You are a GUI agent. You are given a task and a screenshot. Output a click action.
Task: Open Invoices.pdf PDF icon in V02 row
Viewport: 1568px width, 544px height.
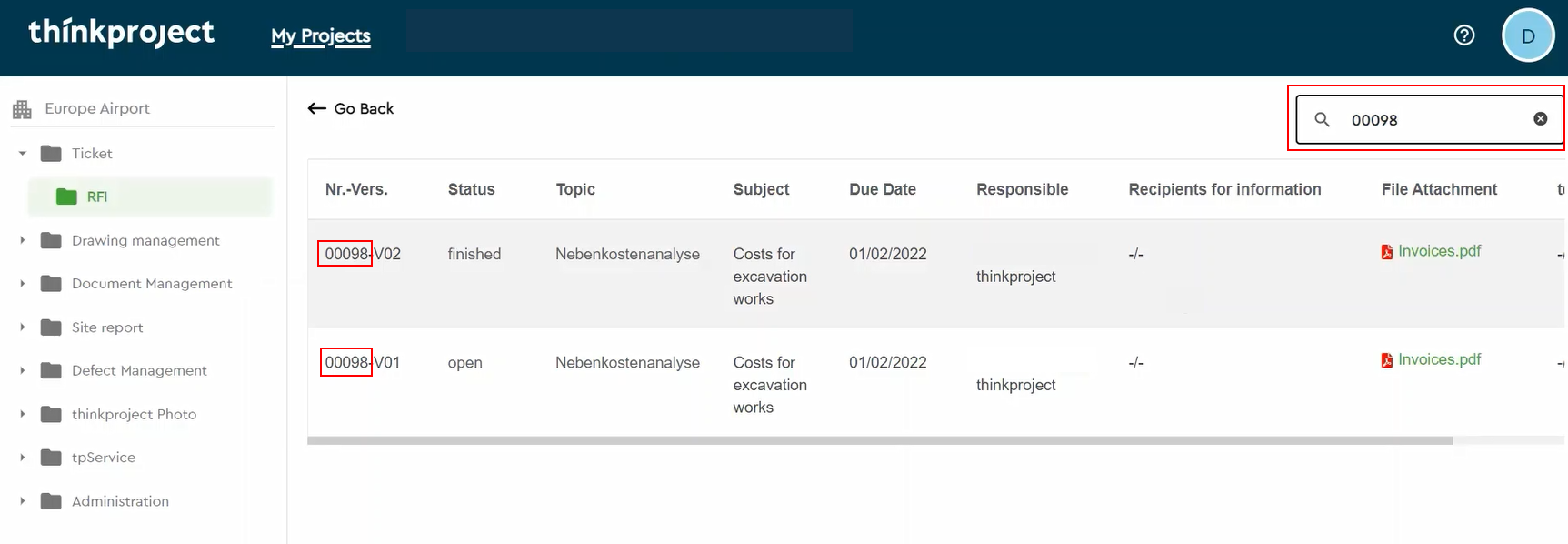pyautogui.click(x=1387, y=252)
